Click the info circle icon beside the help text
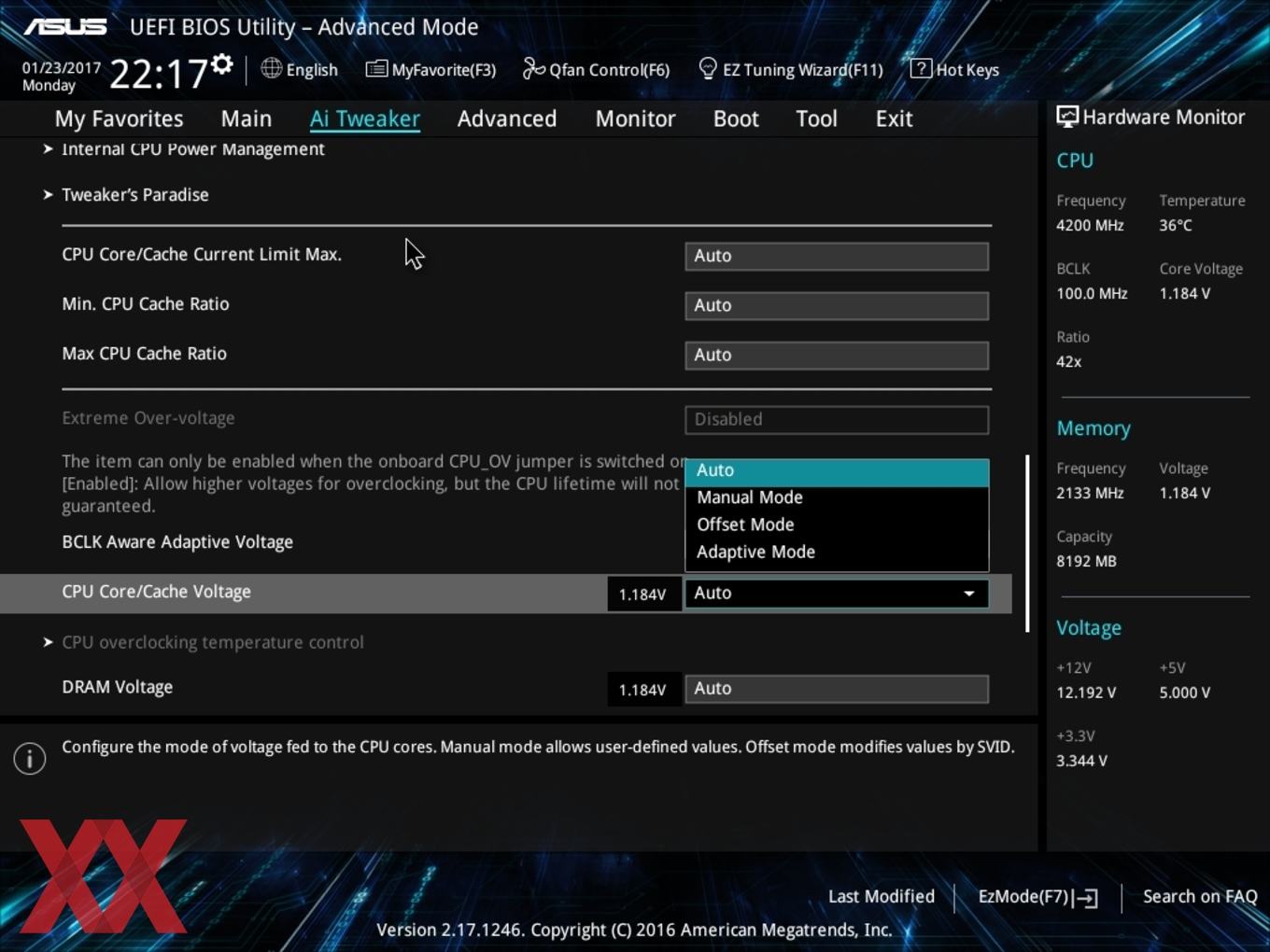Viewport: 1270px width, 952px height. click(30, 759)
